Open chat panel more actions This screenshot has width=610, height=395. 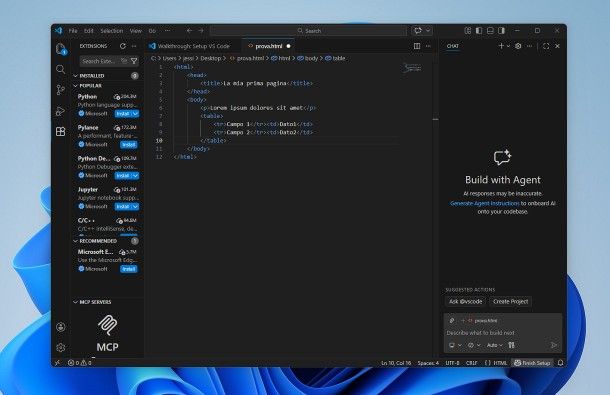529,46
